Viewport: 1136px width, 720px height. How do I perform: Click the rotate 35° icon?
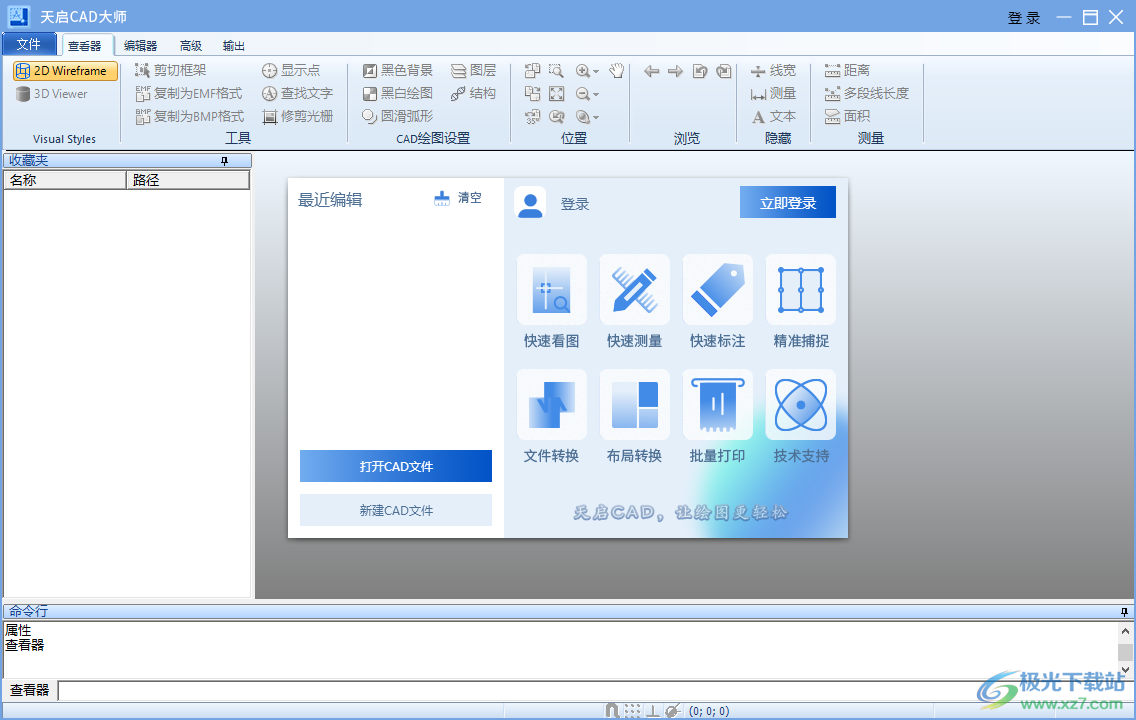(x=532, y=117)
